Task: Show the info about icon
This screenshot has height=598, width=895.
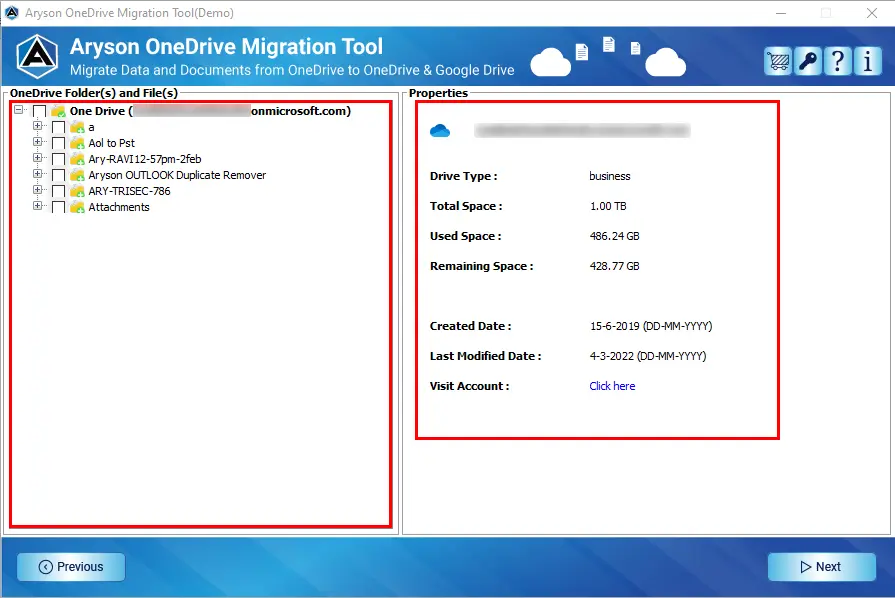Action: tap(868, 60)
